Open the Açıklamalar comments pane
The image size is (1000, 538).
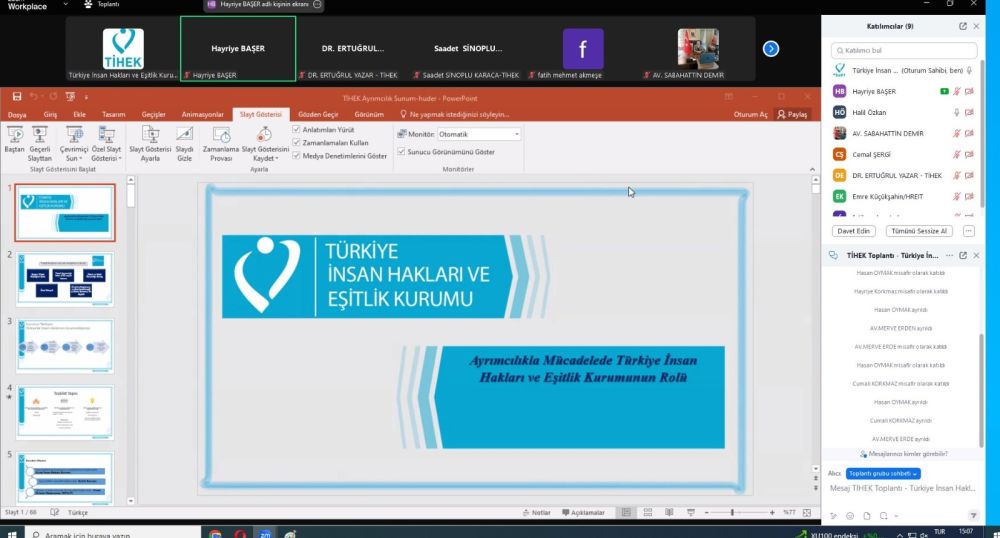[583, 513]
